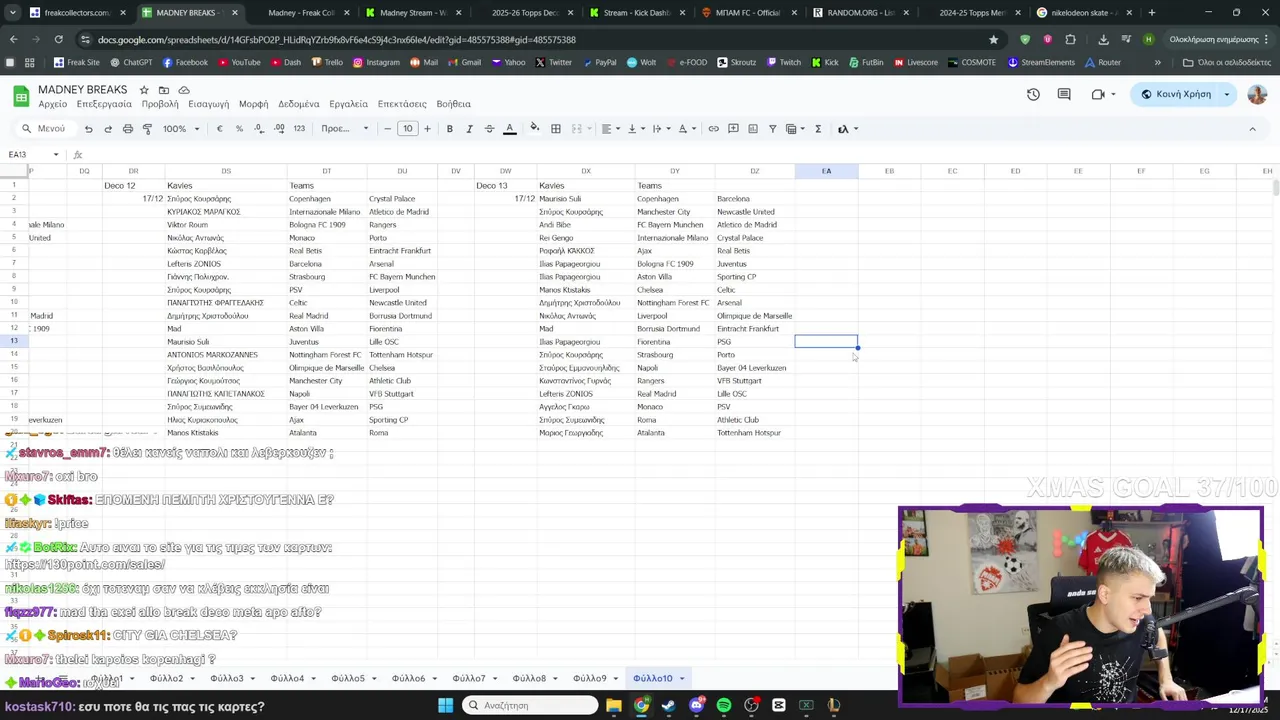Insert link using the chain icon
This screenshot has height=720, width=1280.
713,129
